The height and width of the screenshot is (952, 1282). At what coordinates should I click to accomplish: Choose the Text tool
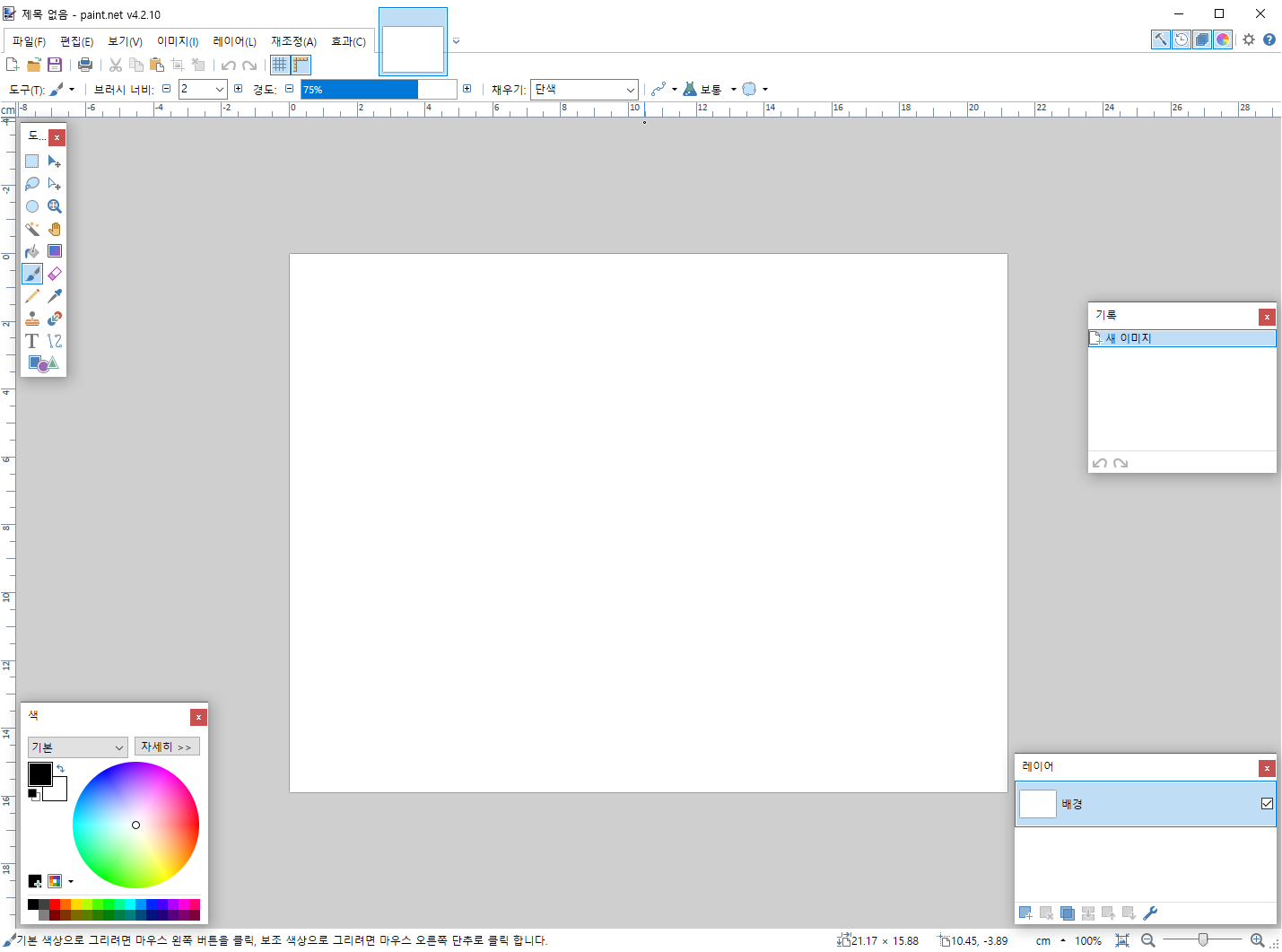click(x=32, y=341)
